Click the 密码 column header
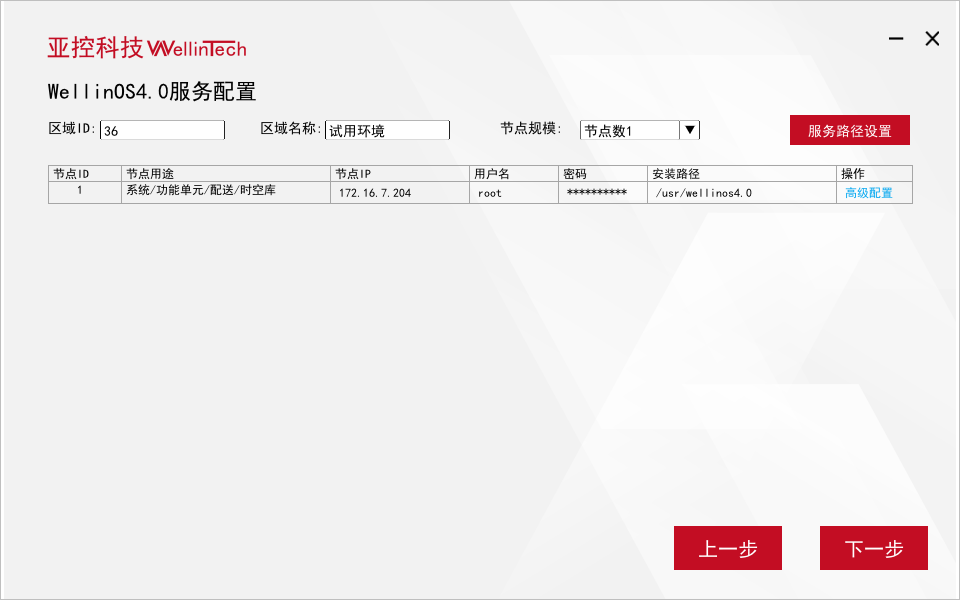The height and width of the screenshot is (600, 960). pos(602,174)
